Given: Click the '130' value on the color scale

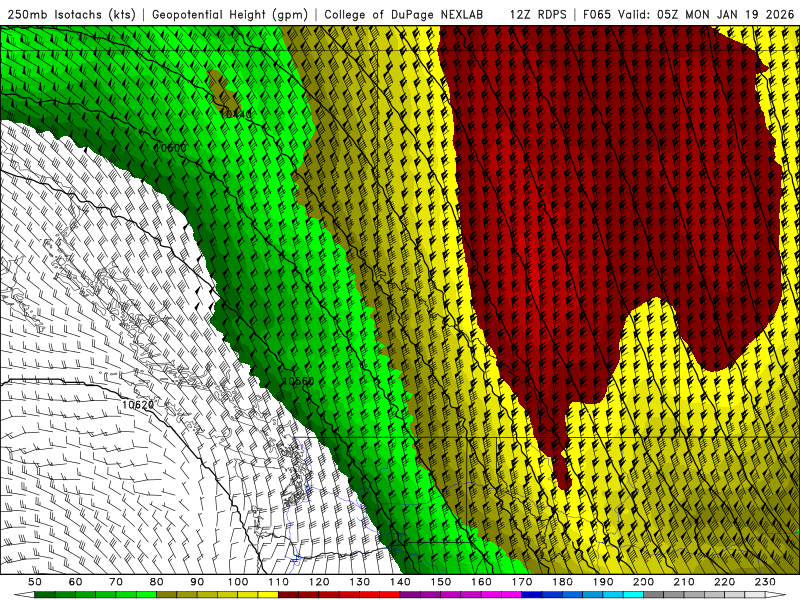Looking at the screenshot, I should click(360, 582).
